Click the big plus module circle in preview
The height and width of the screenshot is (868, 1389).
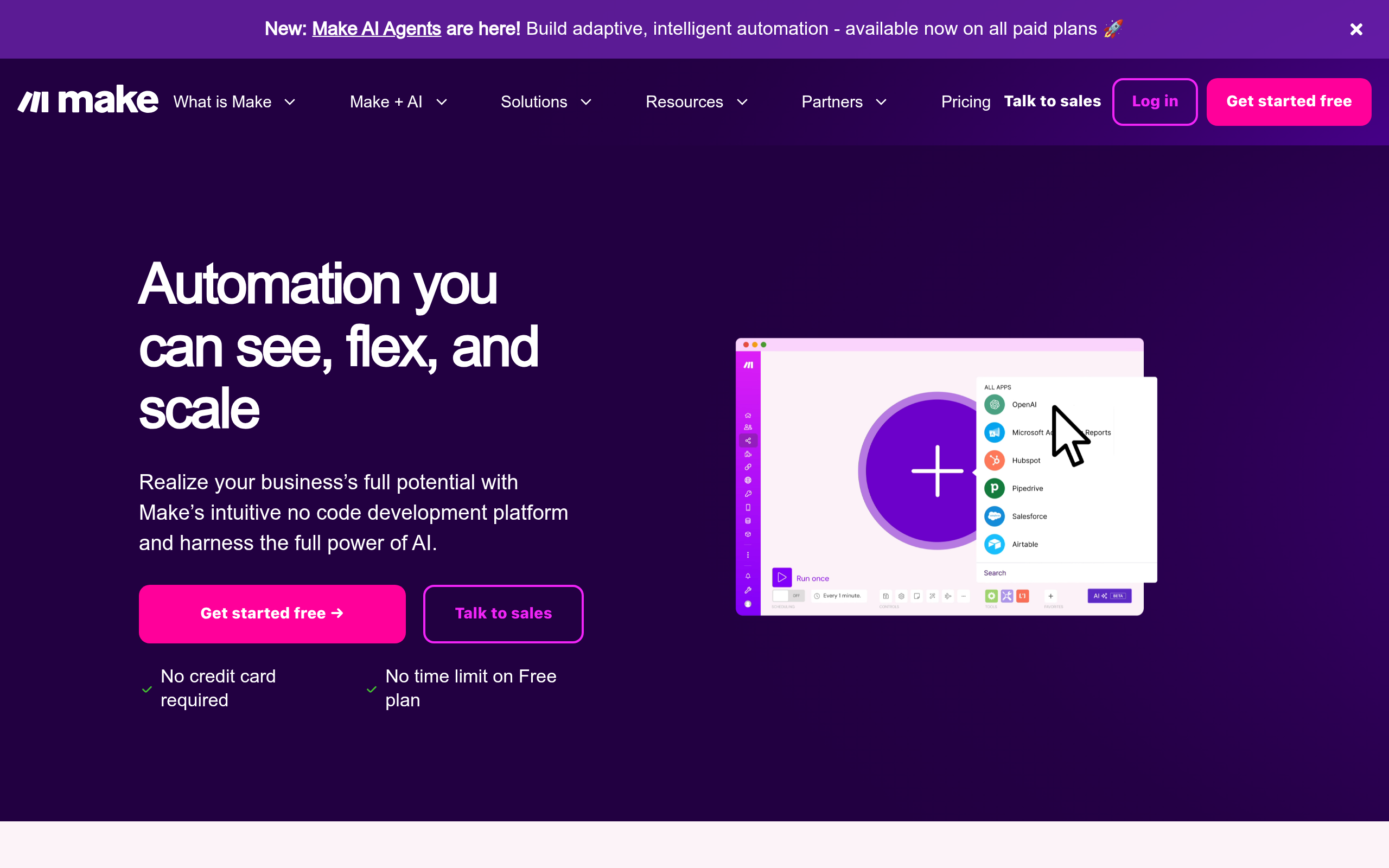pyautogui.click(x=936, y=471)
